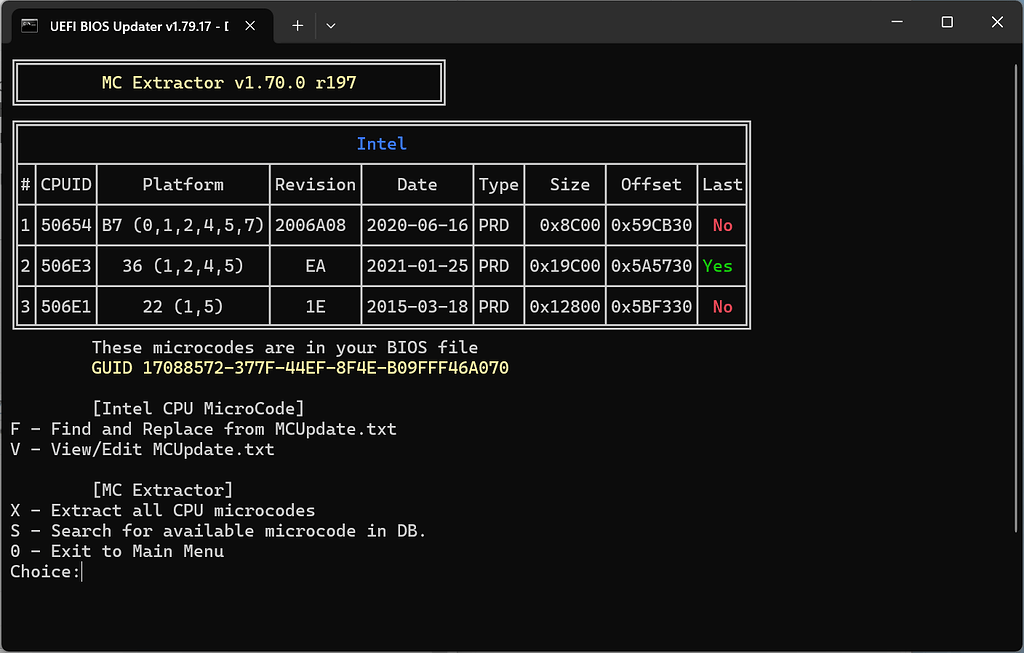1024x653 pixels.
Task: Click offset value 0x59CB30
Action: 651,225
